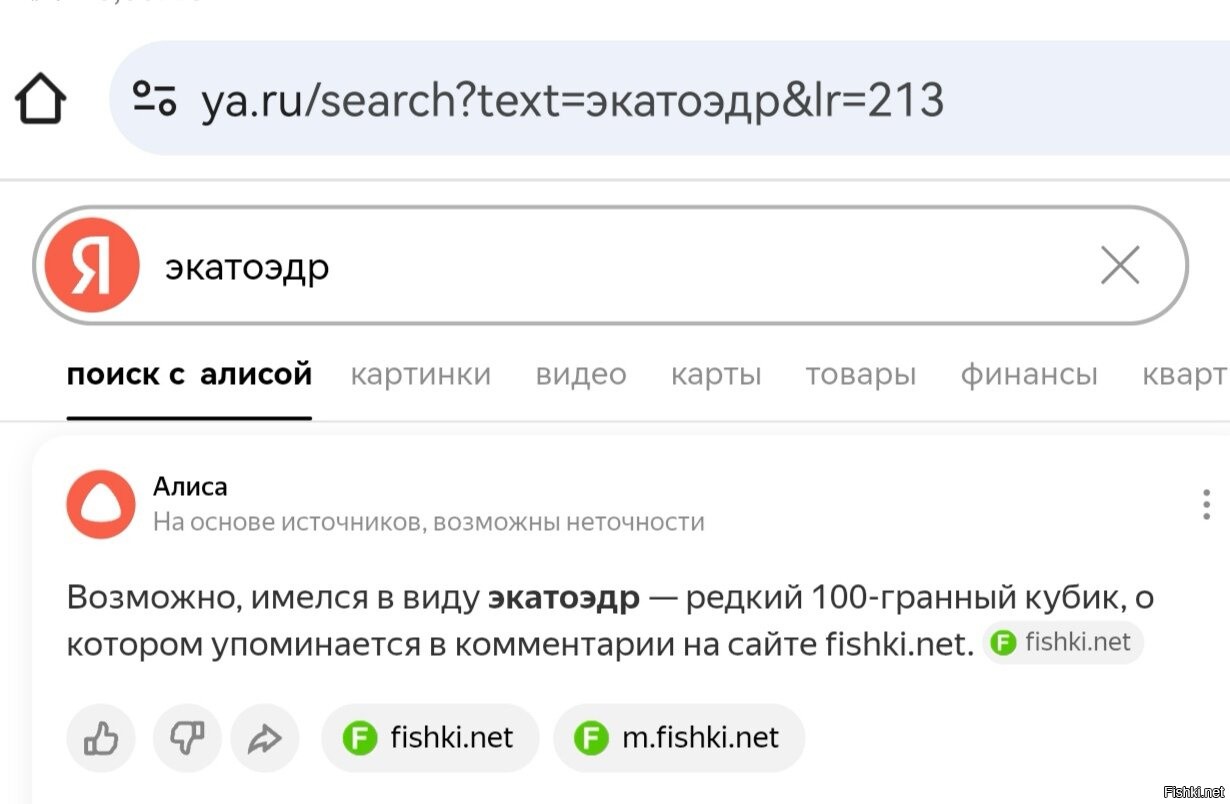Viewport: 1230px width, 804px height.
Task: Switch to the видео tab
Action: 581,375
